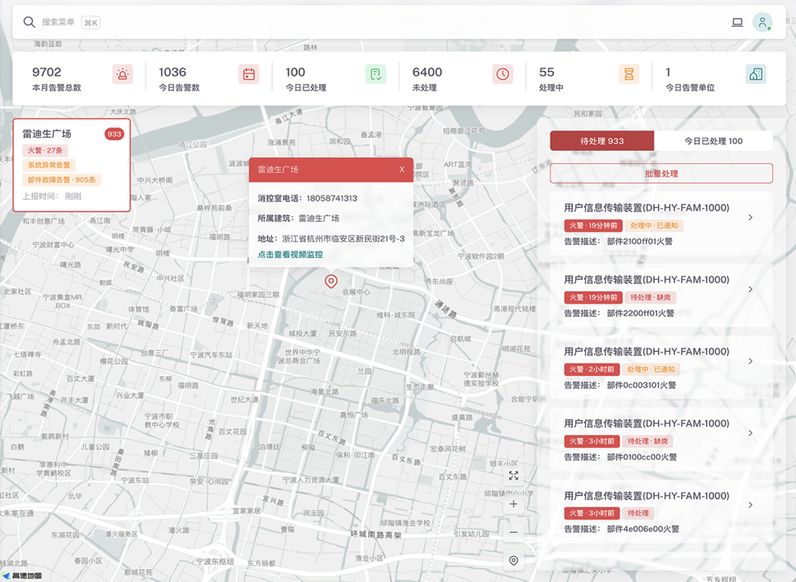Click 点击查看视频监控 link
This screenshot has width=796, height=582.
[290, 254]
